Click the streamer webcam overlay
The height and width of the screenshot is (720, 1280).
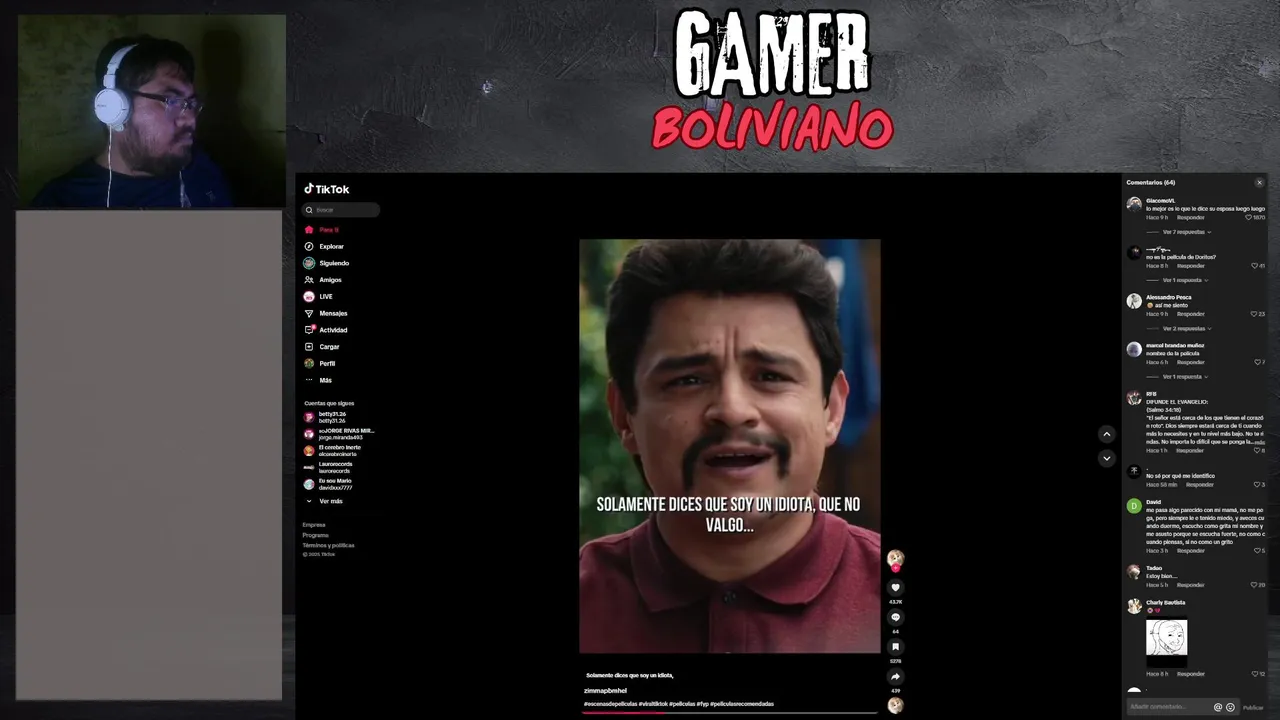pyautogui.click(x=151, y=111)
